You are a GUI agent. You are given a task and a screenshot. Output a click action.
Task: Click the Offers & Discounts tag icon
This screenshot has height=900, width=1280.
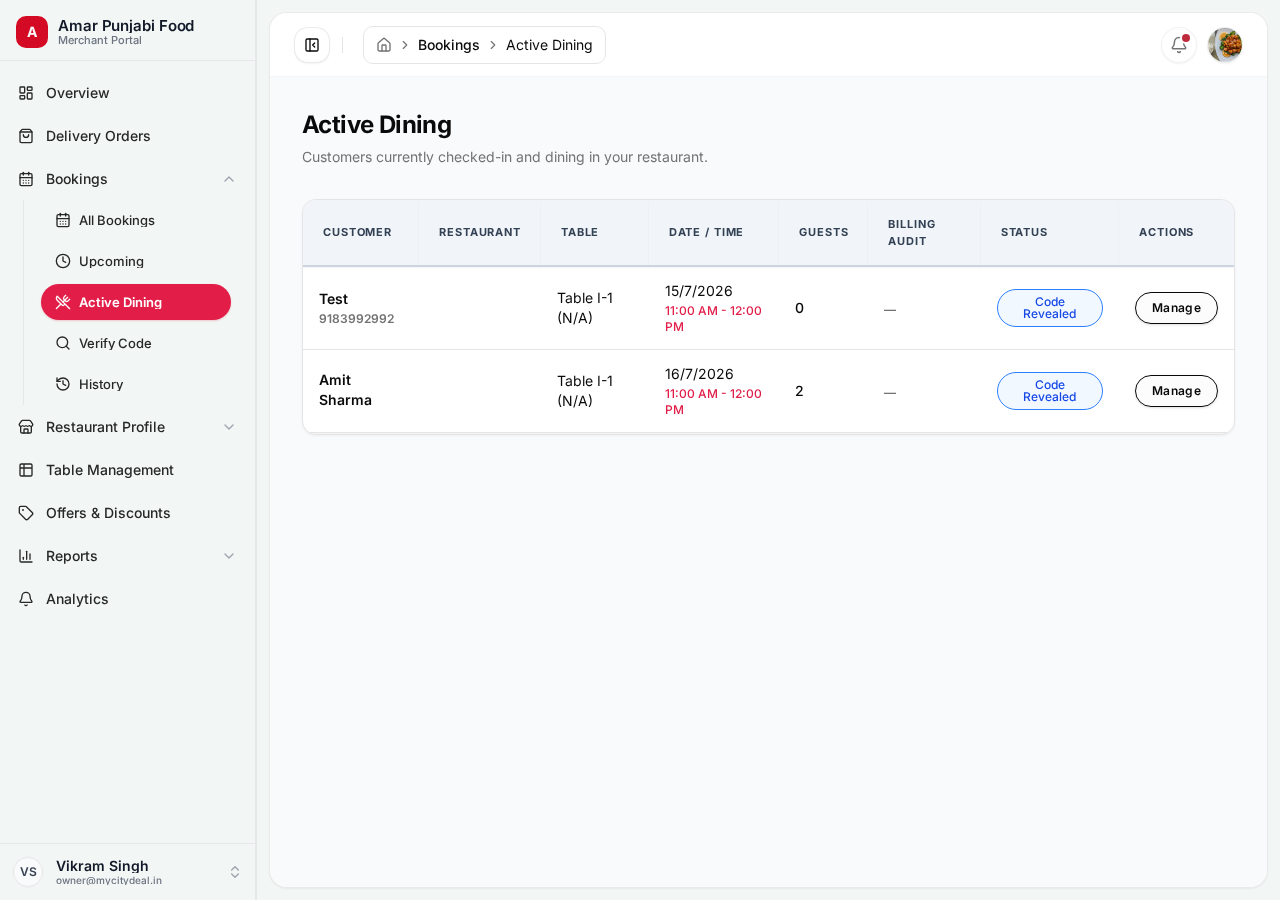click(26, 513)
